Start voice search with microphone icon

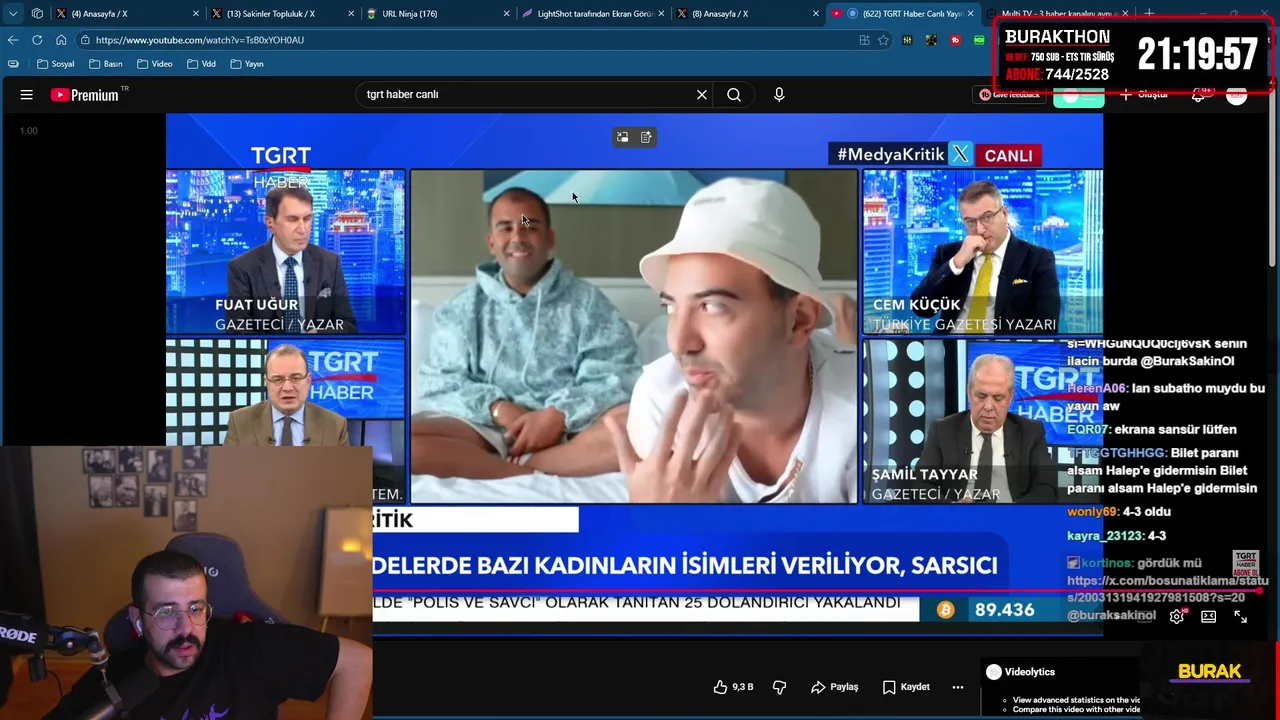pos(779,95)
